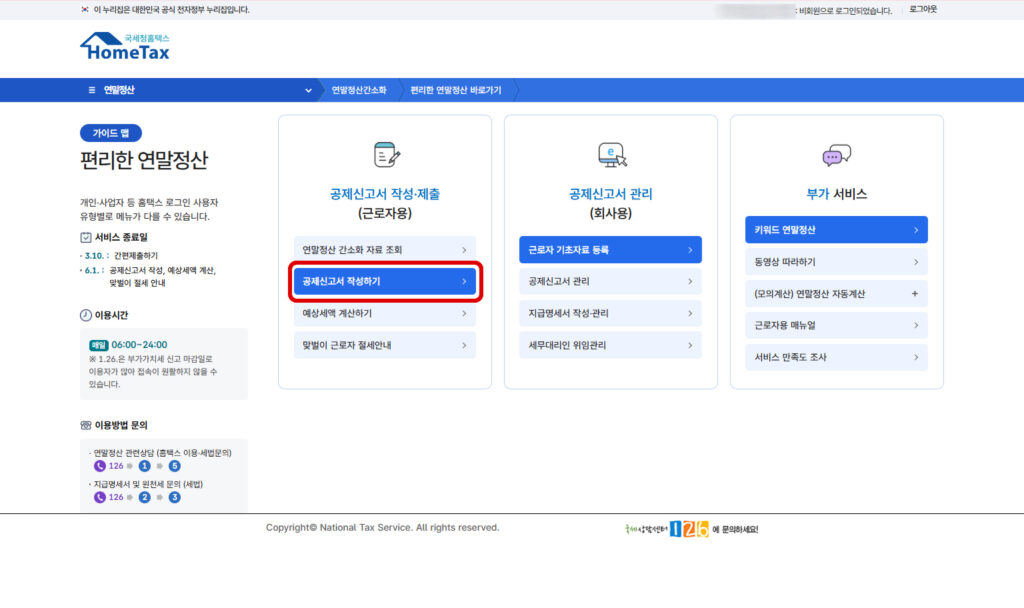1024x608 pixels.
Task: Click the headset icon beside 이용방법 문의
Action: click(x=86, y=425)
